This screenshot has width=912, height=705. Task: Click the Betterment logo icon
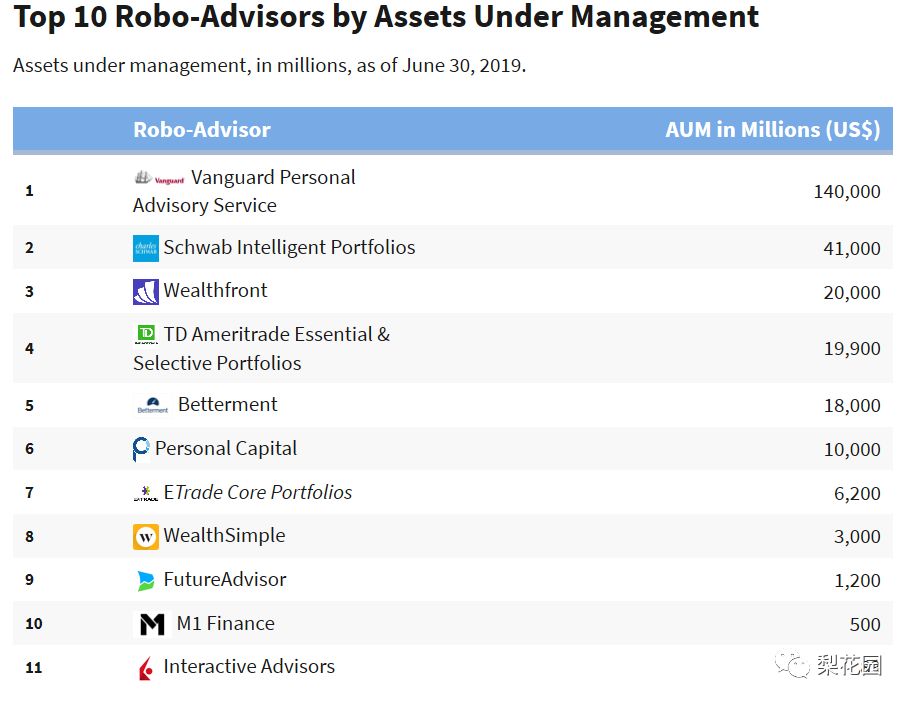coord(152,405)
